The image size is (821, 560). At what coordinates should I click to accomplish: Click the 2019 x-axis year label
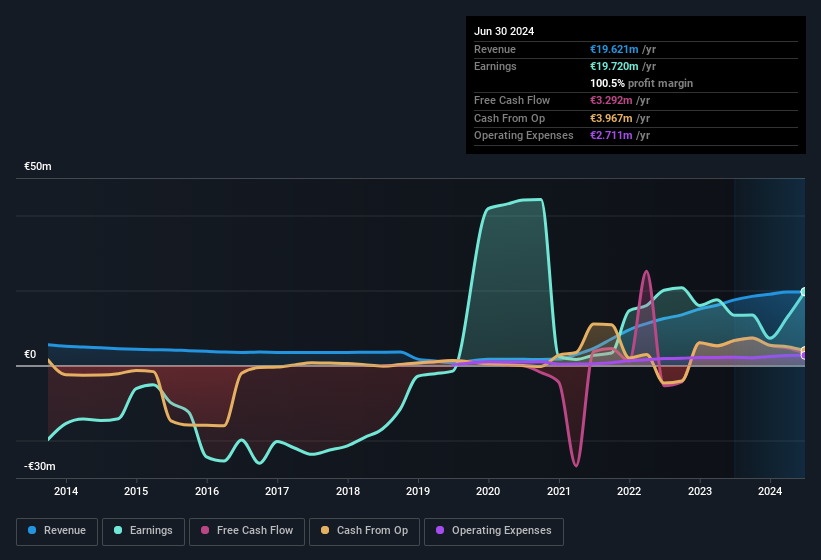(418, 491)
